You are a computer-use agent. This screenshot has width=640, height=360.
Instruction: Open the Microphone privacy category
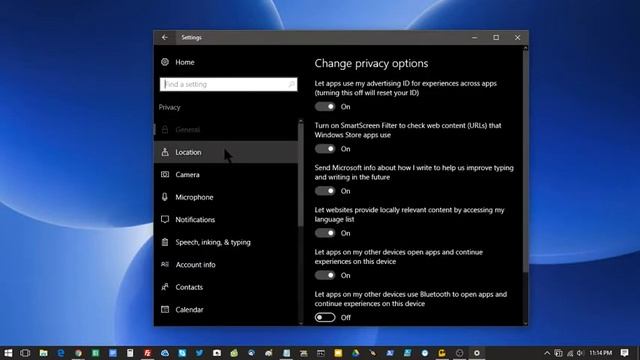(226, 197)
